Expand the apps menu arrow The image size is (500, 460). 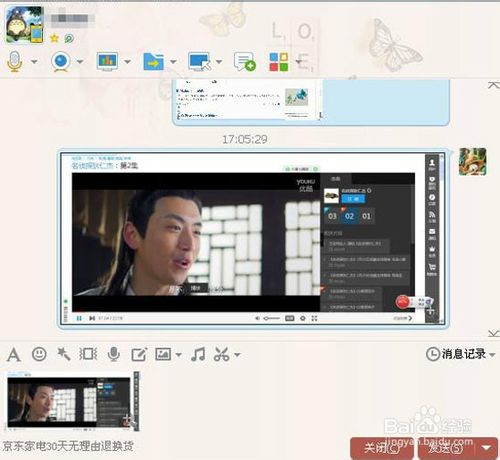298,62
